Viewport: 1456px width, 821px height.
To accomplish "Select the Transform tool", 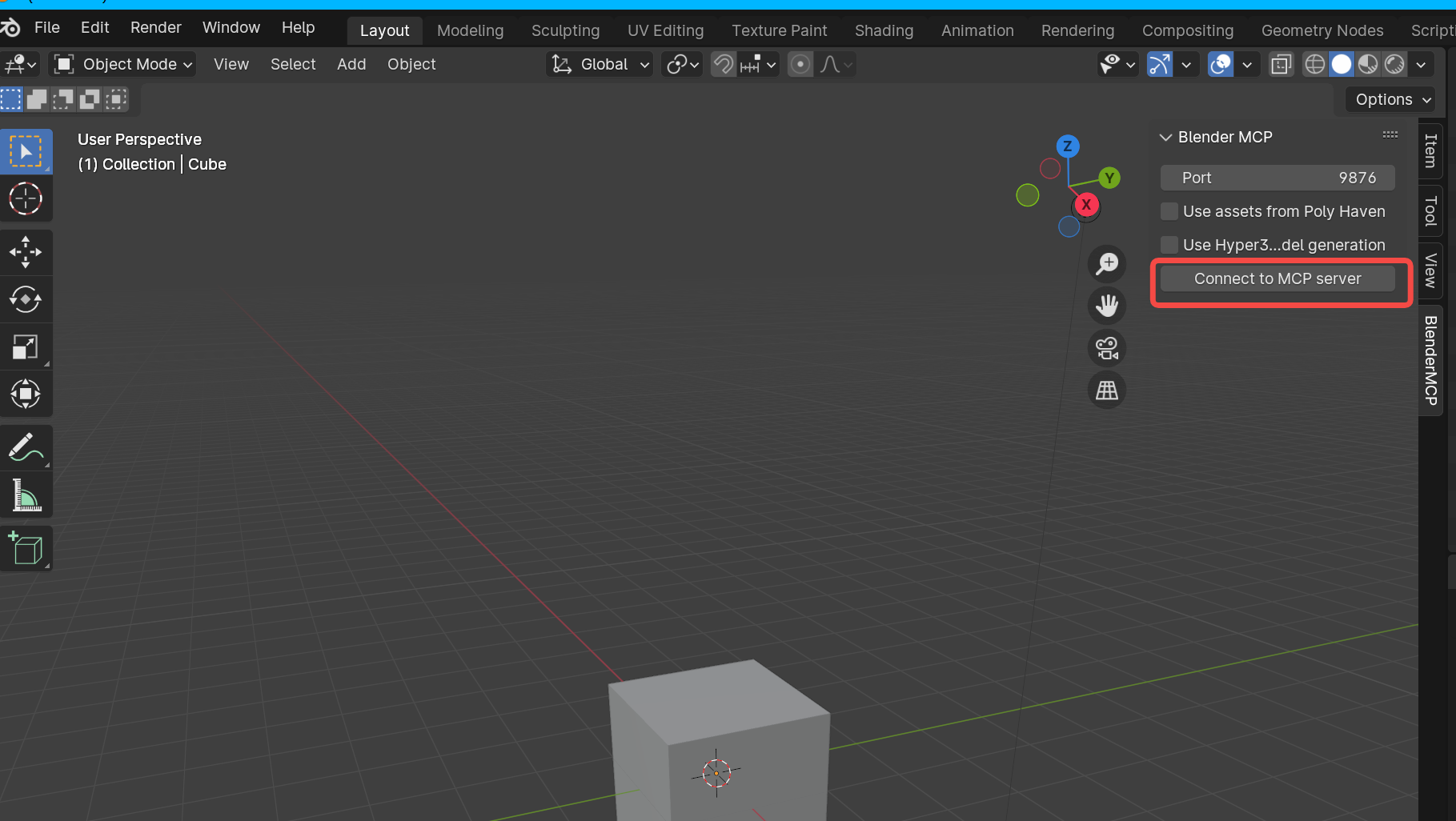I will 26,394.
